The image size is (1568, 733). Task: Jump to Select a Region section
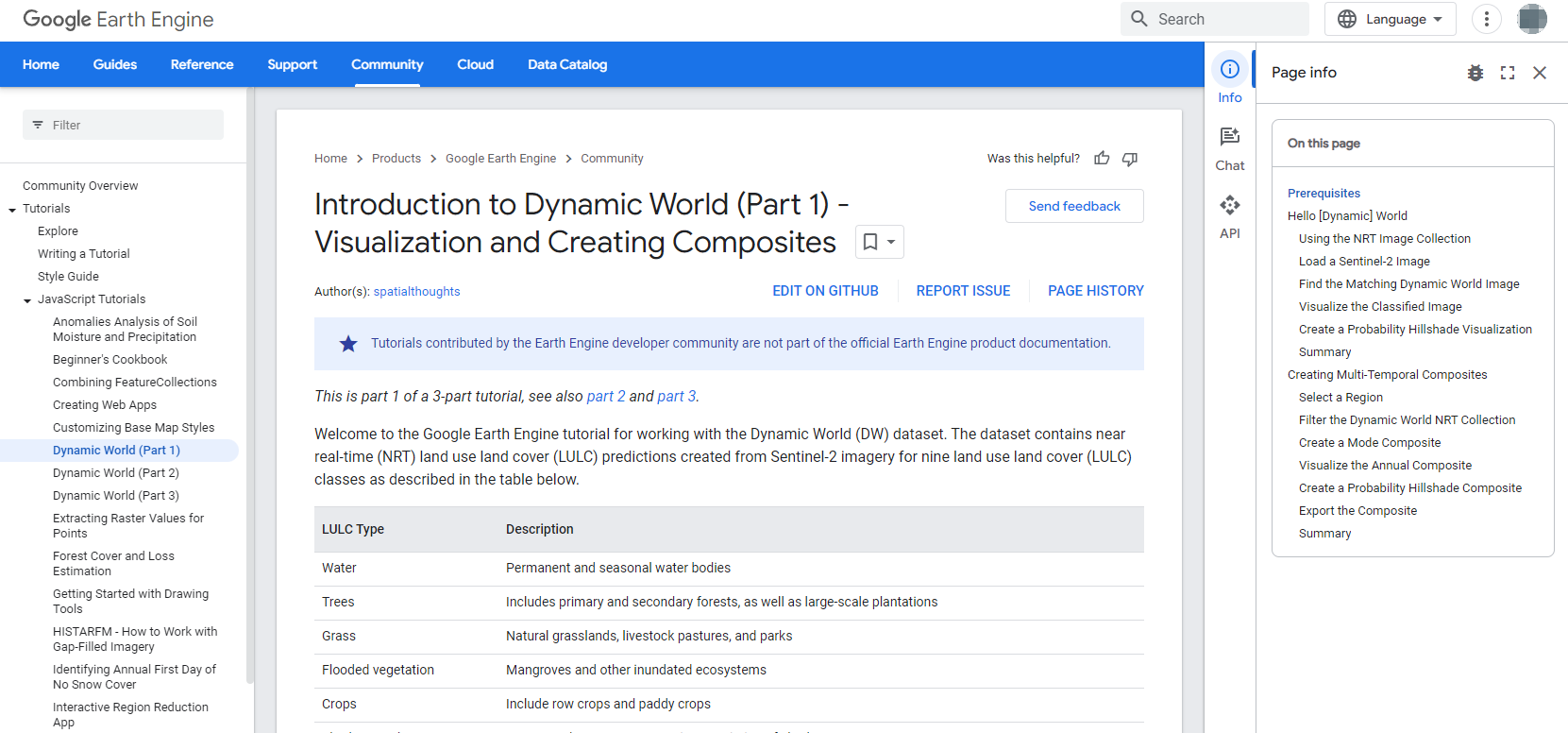pyautogui.click(x=1340, y=398)
